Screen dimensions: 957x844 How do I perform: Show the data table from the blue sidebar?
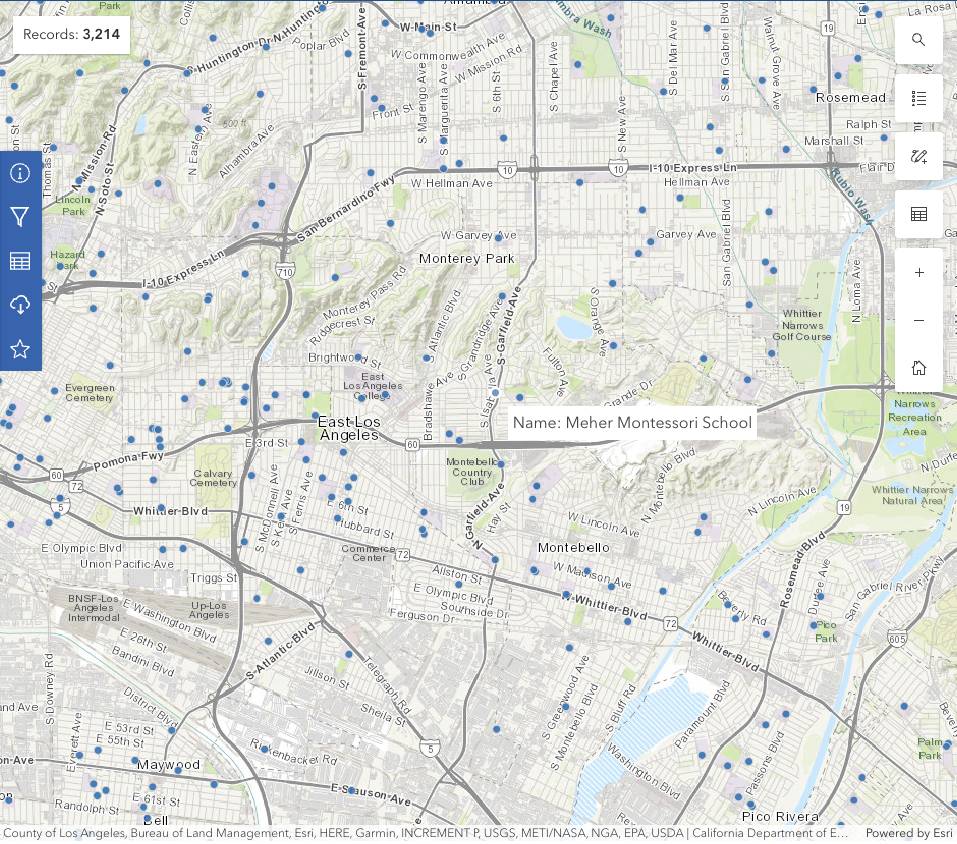[x=20, y=261]
